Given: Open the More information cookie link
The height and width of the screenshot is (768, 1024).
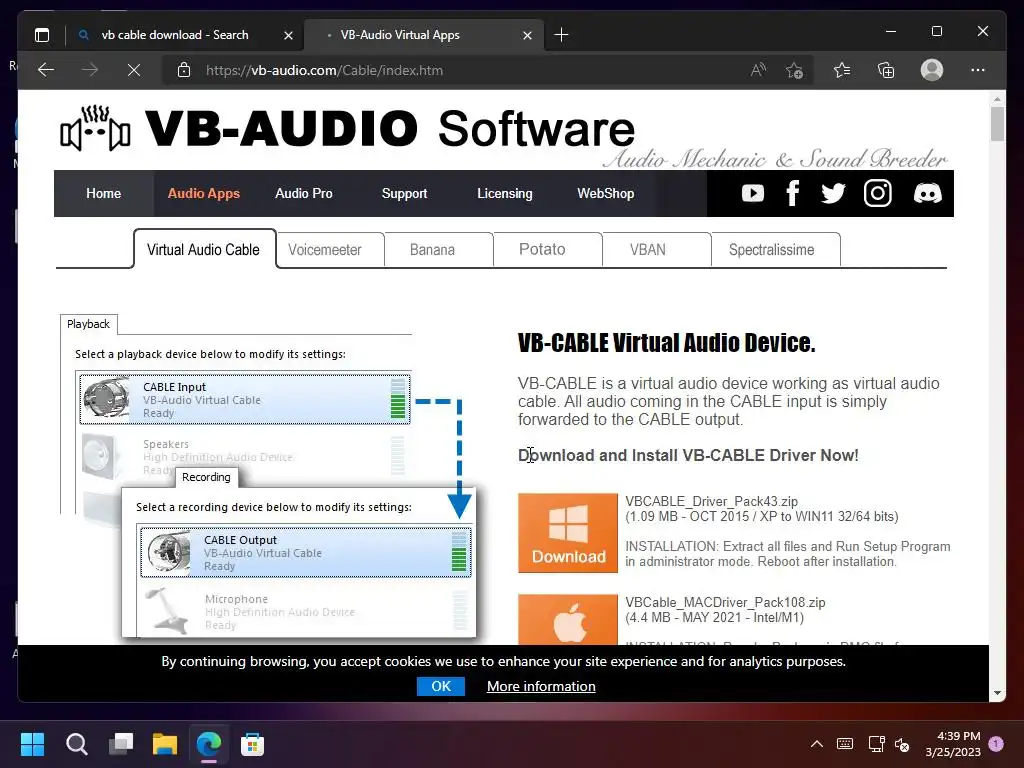Looking at the screenshot, I should [541, 686].
